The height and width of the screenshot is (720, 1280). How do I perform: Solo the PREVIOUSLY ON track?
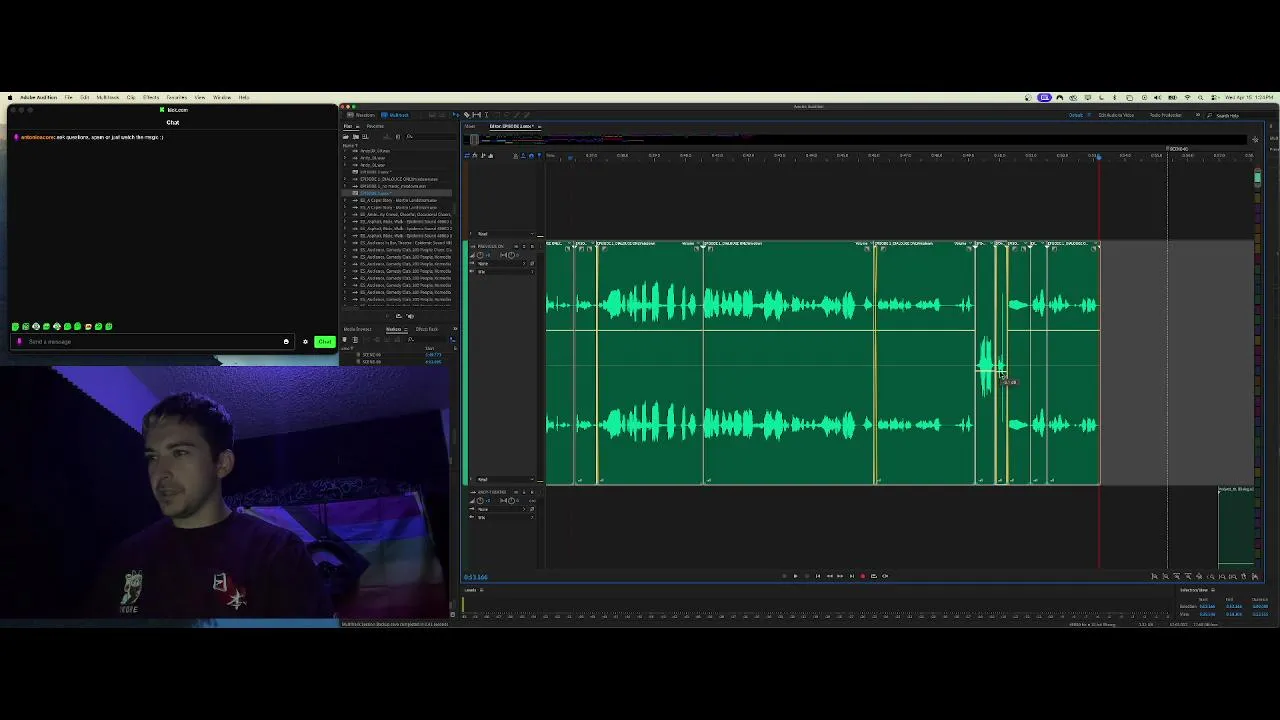tap(524, 246)
